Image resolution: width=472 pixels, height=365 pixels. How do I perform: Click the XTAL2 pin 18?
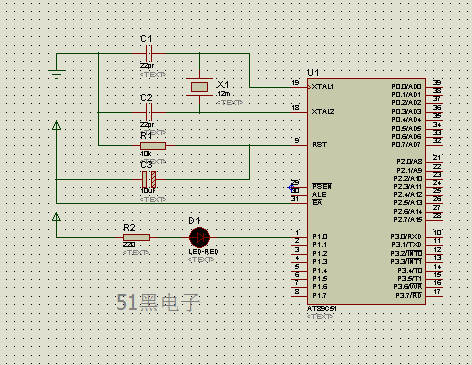(299, 112)
